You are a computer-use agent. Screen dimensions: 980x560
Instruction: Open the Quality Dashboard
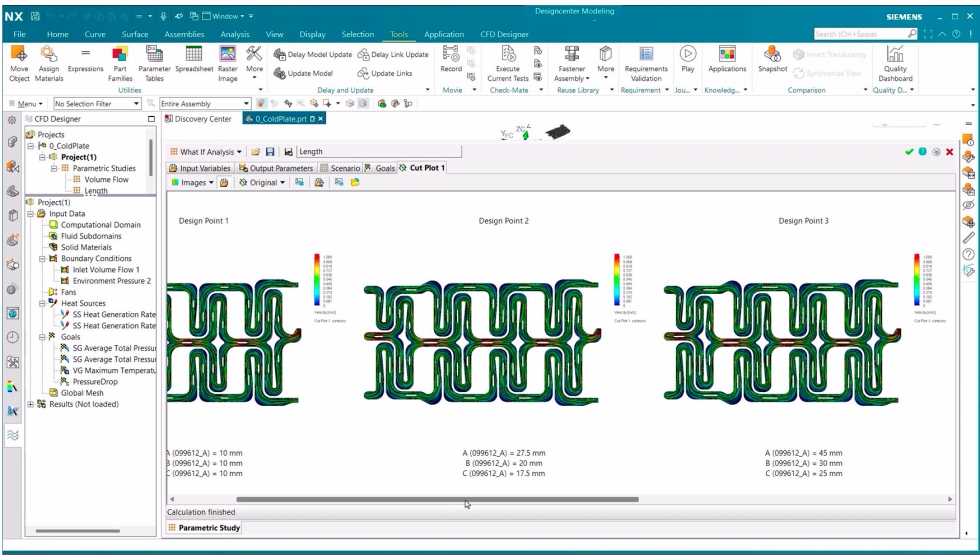(895, 64)
